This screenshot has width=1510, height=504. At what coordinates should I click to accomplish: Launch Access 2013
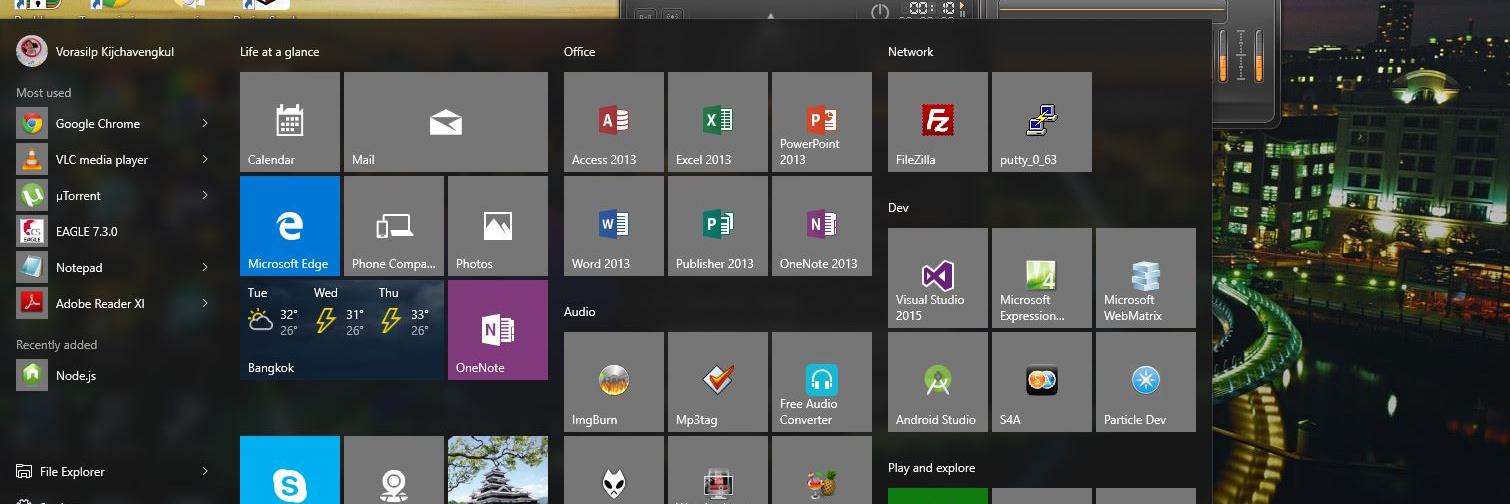(614, 122)
